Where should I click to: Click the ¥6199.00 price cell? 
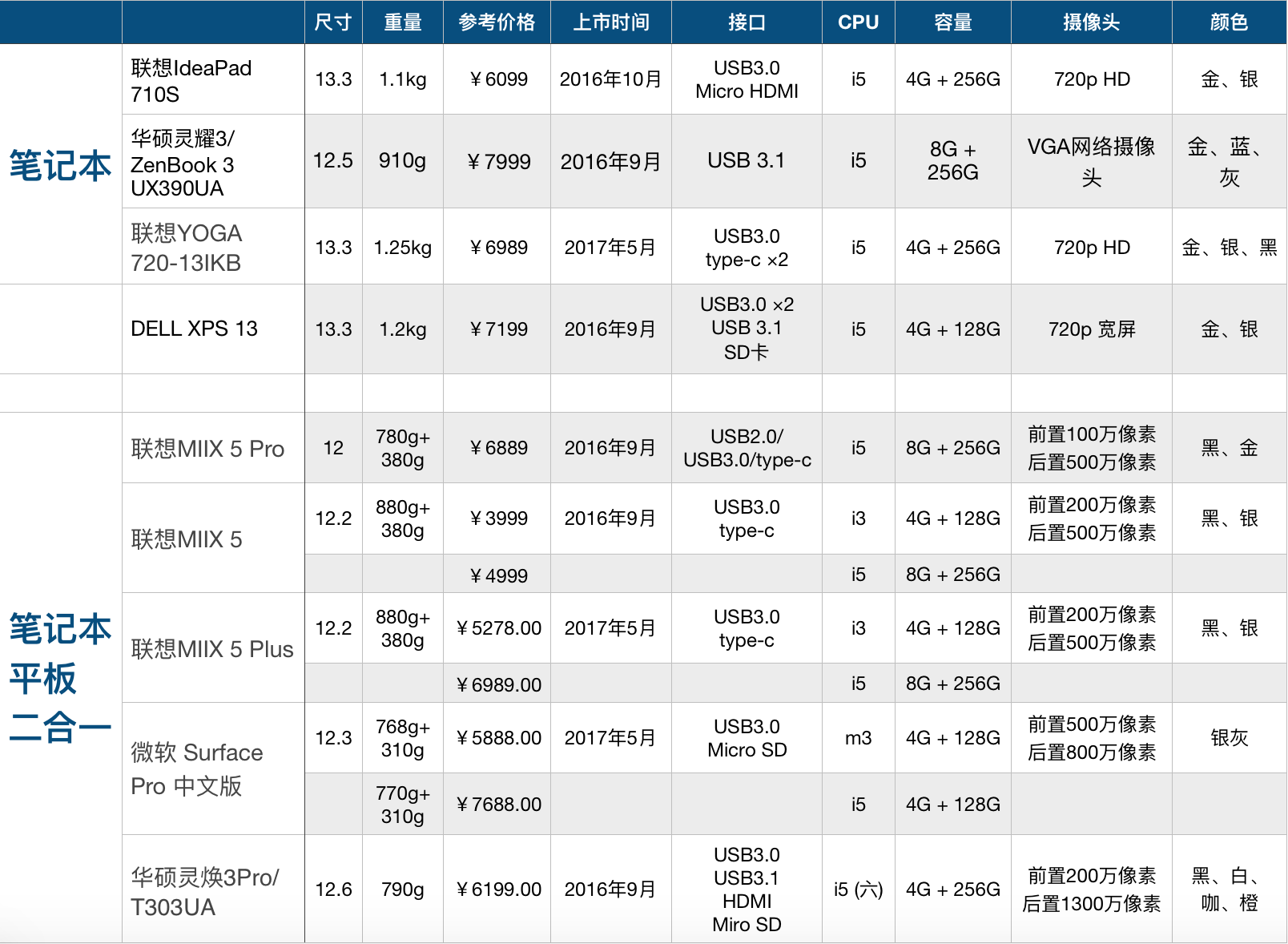click(x=497, y=890)
